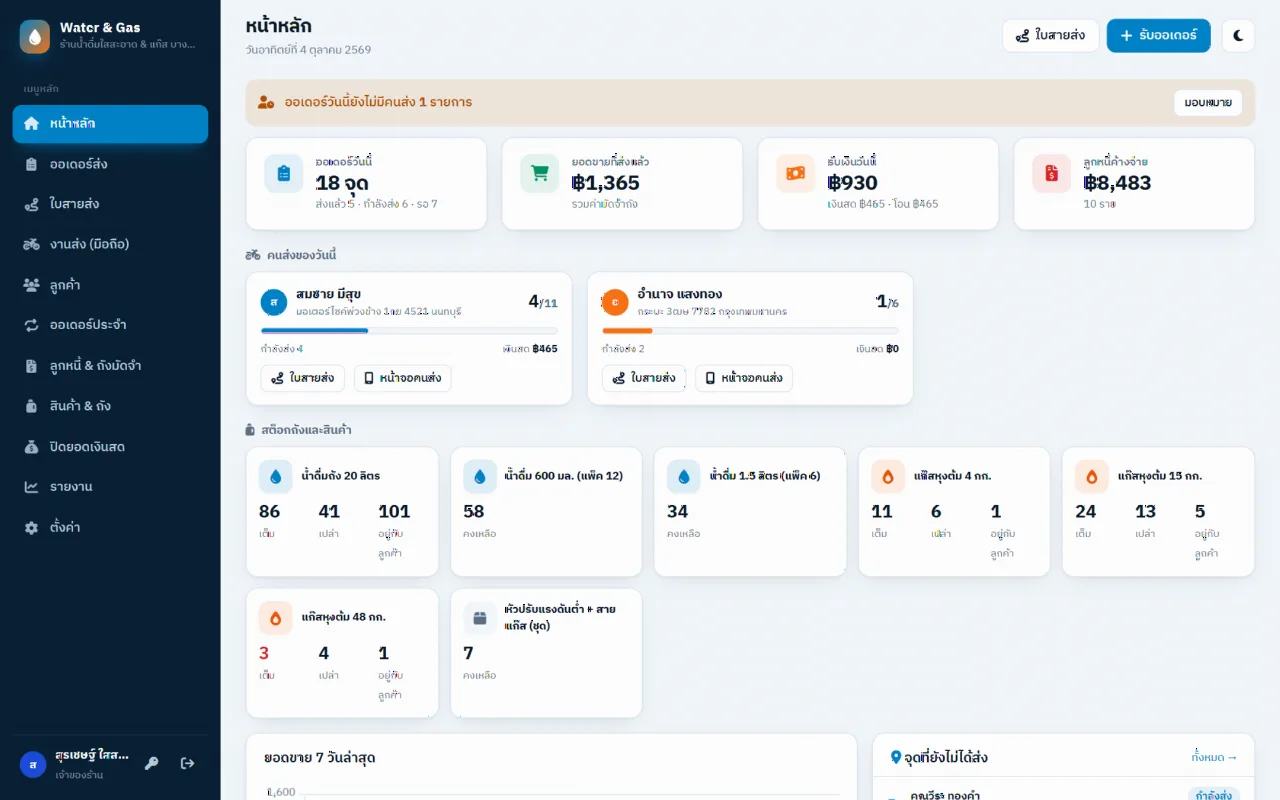1280x800 pixels.
Task: Click the box icon for หัวปรับแรงดันต่ำ
Action: pos(480,619)
